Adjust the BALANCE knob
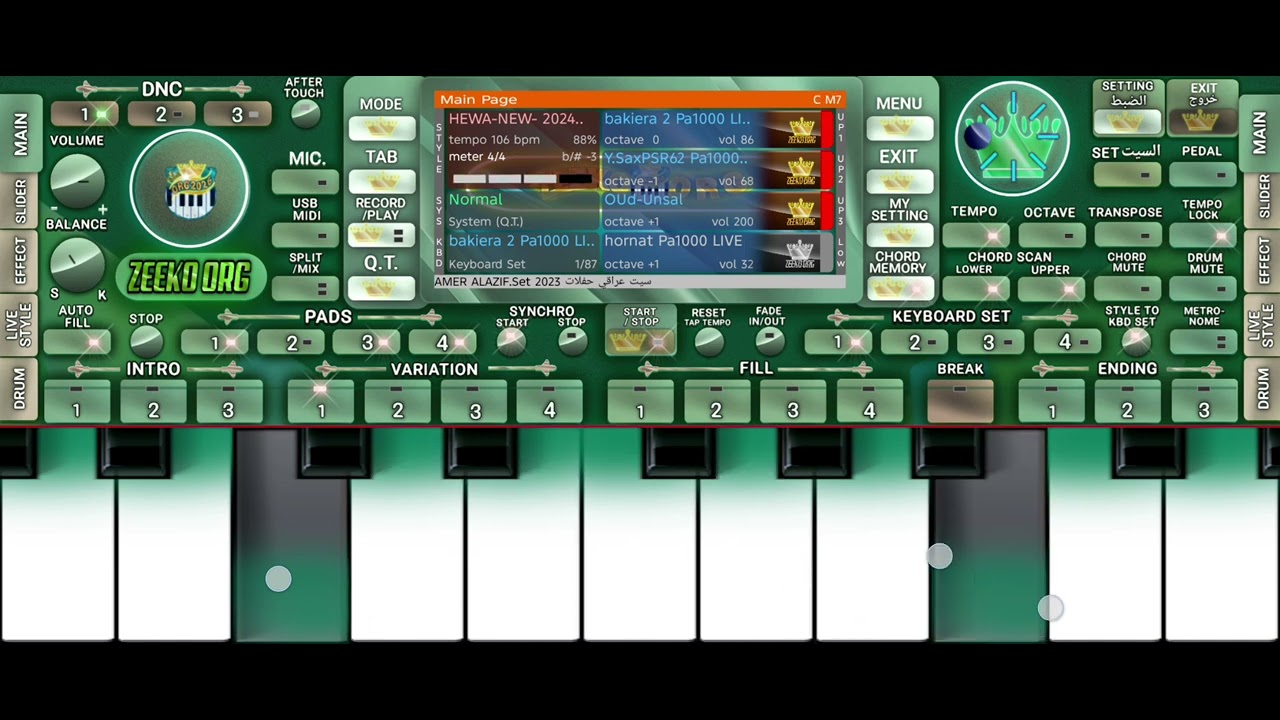 pos(77,263)
